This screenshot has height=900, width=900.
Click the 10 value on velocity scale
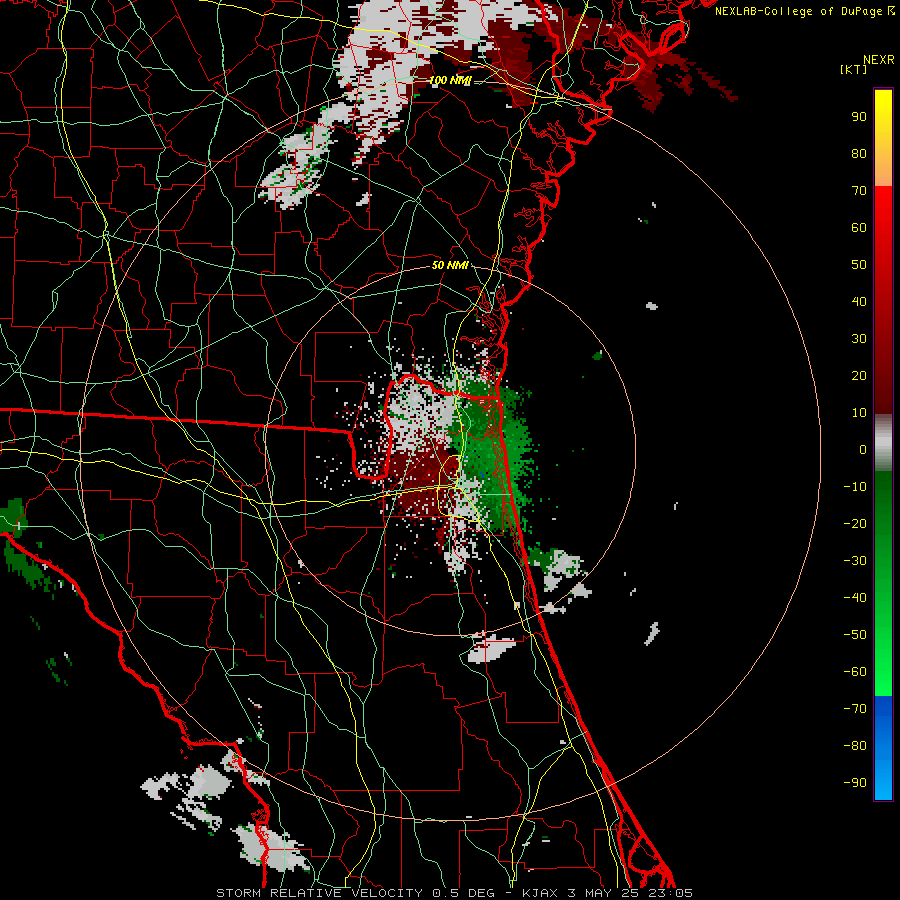tap(859, 413)
